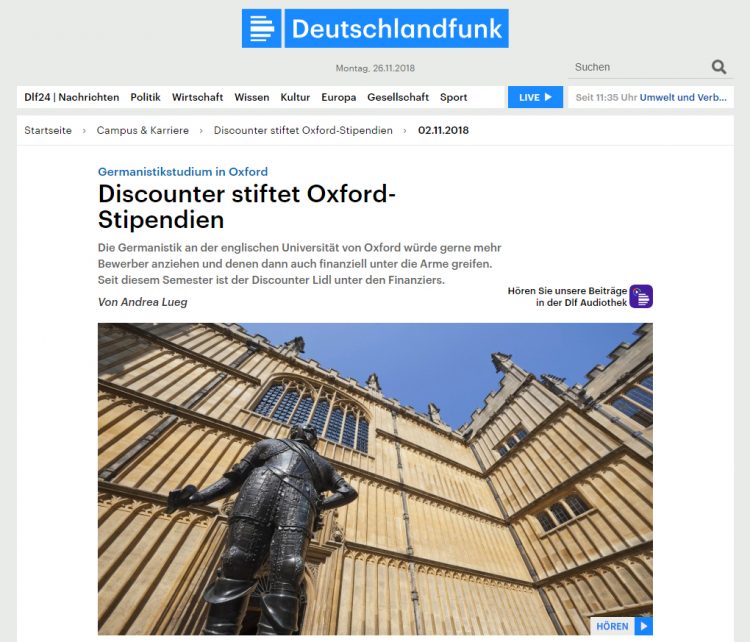This screenshot has width=750, height=642.
Task: Open current program Umwelt und Verb... link
Action: 683,97
